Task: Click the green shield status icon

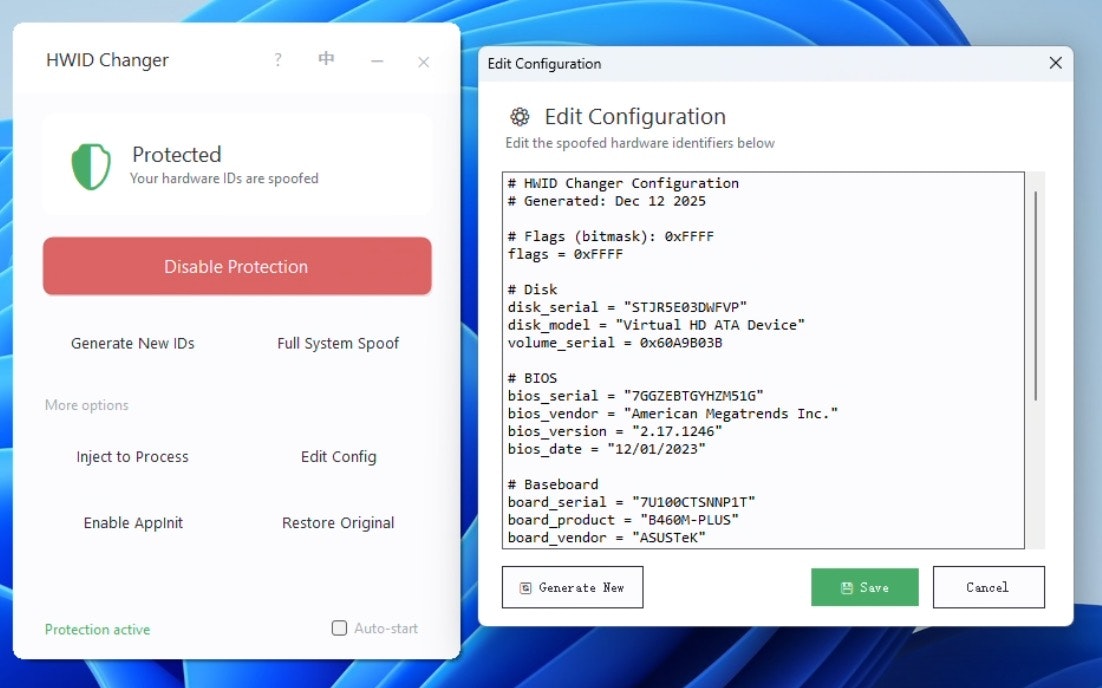Action: point(91,167)
